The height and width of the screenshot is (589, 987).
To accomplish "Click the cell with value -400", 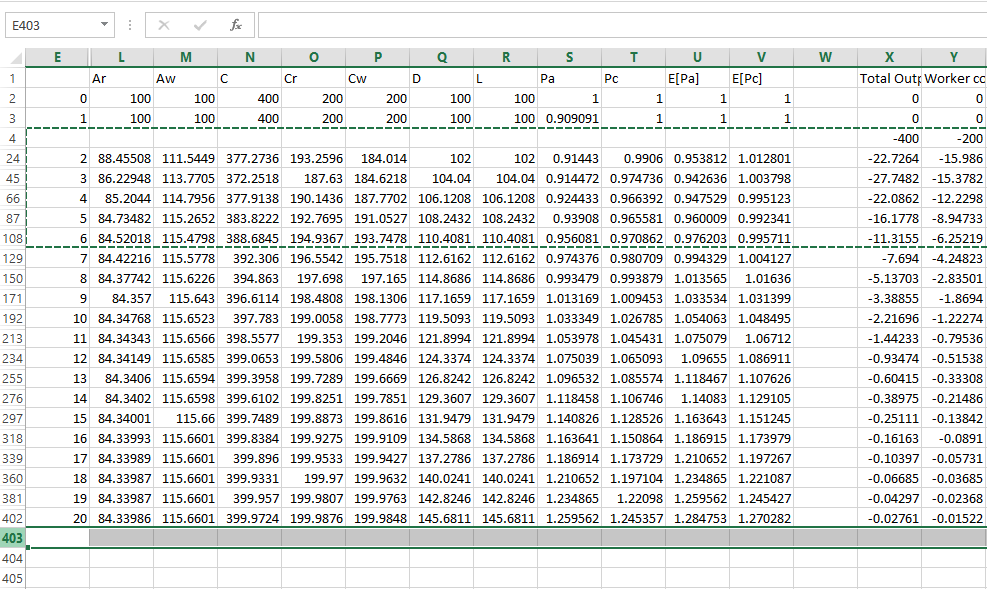I will click(x=889, y=138).
